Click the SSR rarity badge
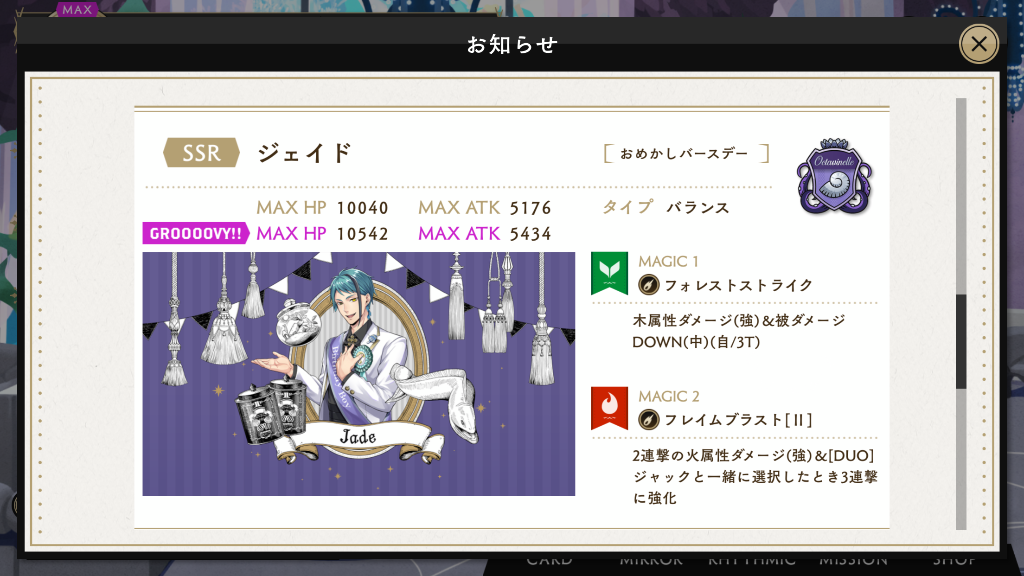Image resolution: width=1024 pixels, height=576 pixels. point(201,153)
